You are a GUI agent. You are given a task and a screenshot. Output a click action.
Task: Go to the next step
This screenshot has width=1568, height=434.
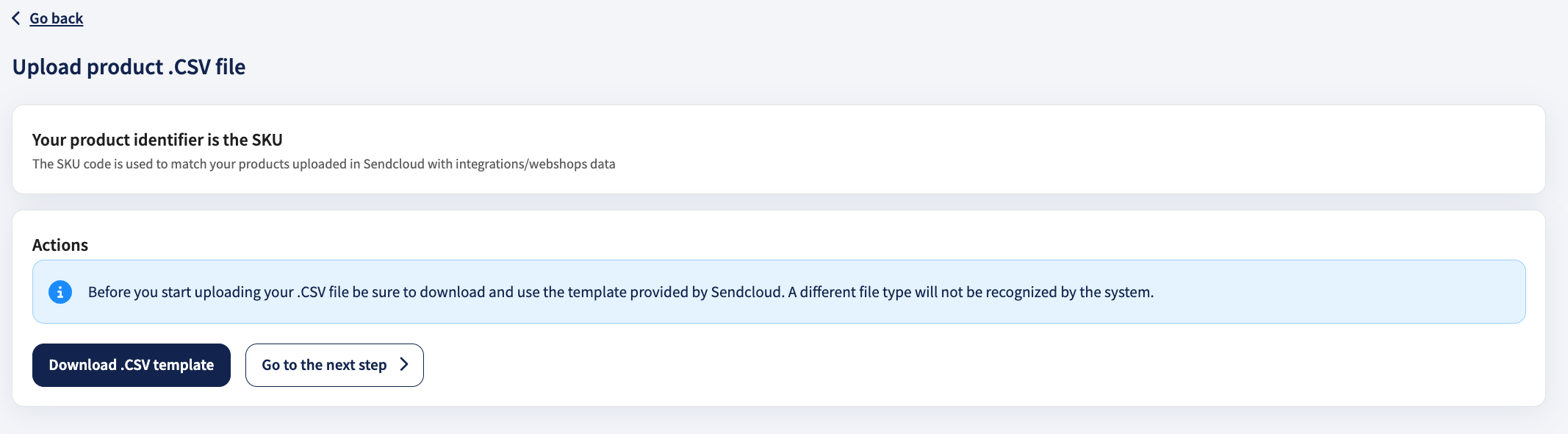[334, 365]
